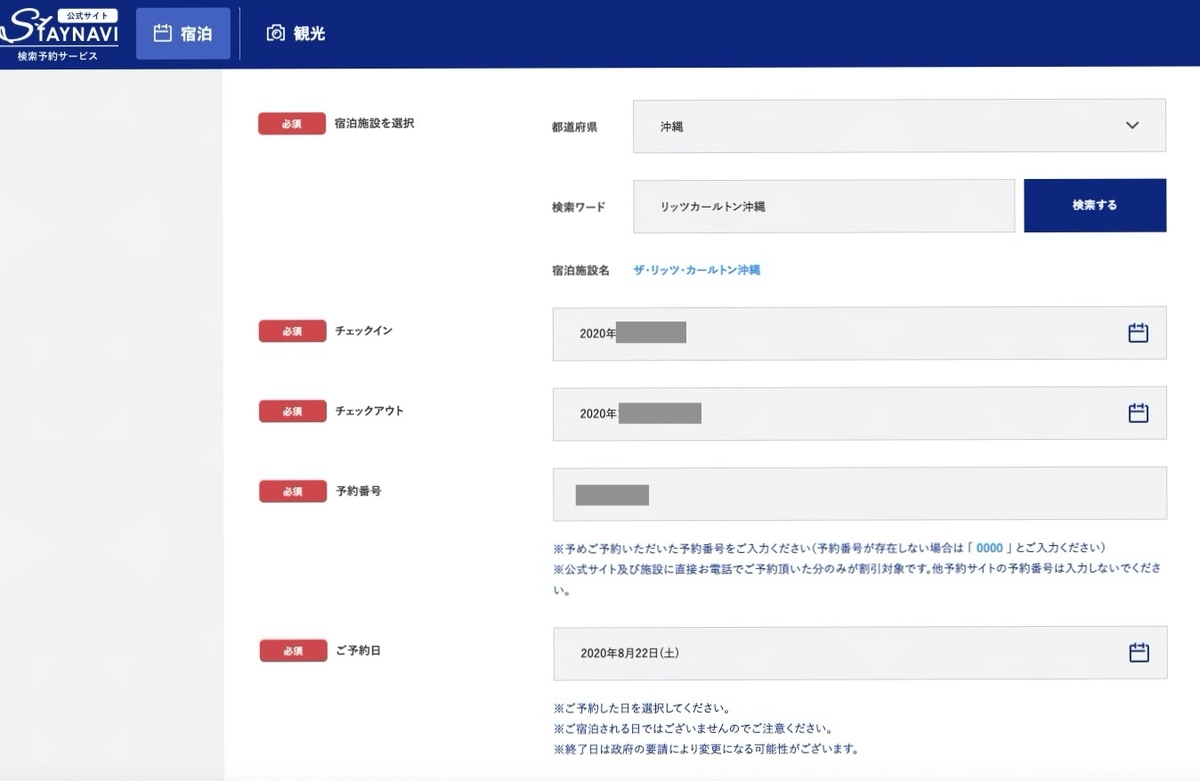Focus the 検索ワード input field
Viewport: 1200px width, 781px height.
(823, 206)
